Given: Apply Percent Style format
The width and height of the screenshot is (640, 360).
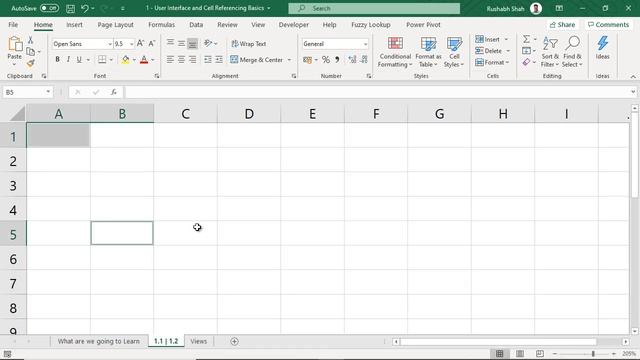Looking at the screenshot, I should (326, 60).
